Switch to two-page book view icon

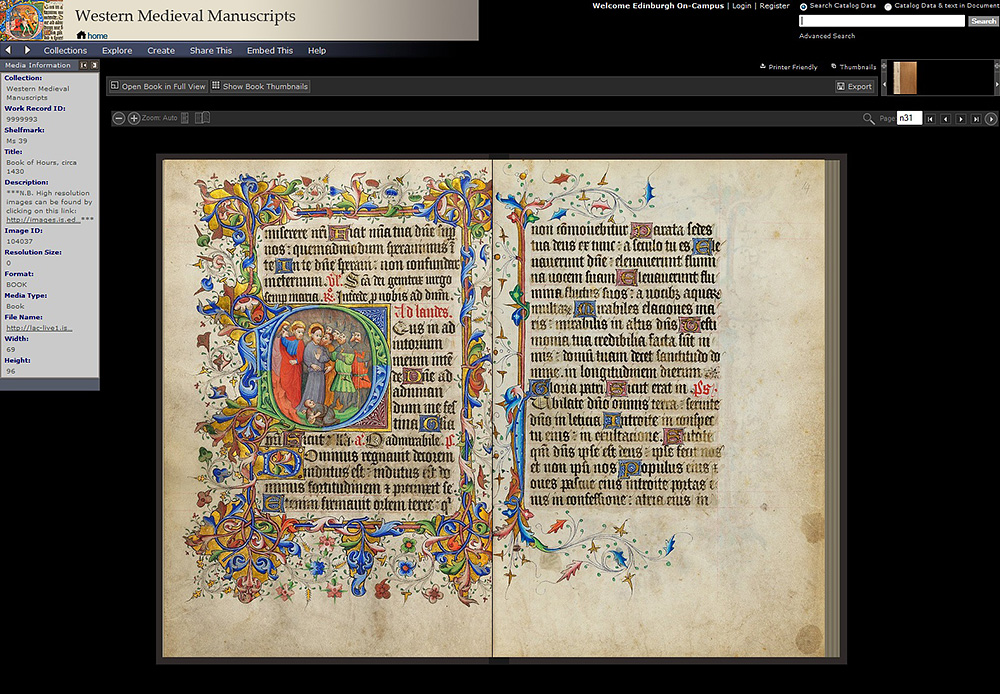coord(202,118)
